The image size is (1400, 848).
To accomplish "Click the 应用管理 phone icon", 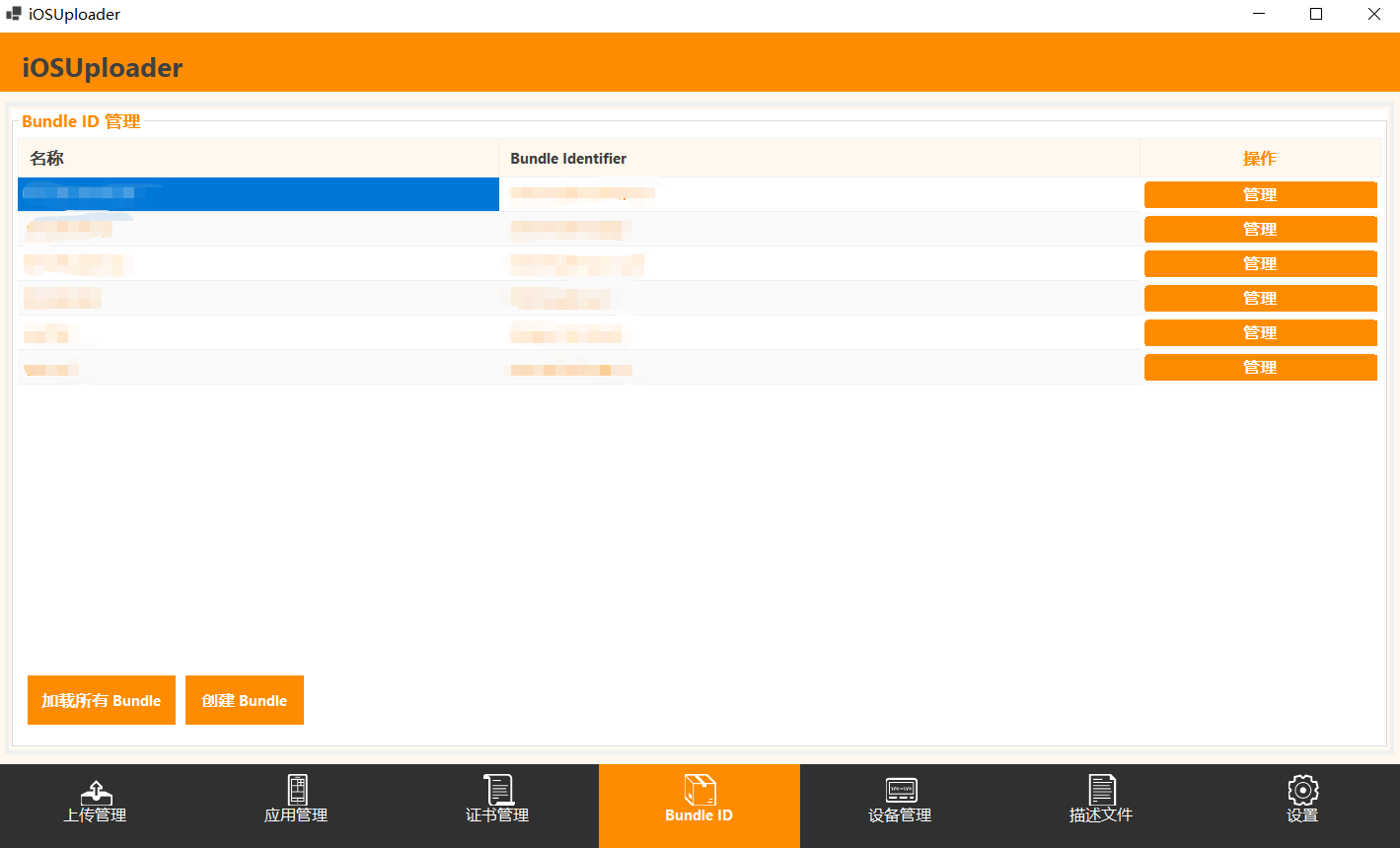I will pyautogui.click(x=297, y=790).
